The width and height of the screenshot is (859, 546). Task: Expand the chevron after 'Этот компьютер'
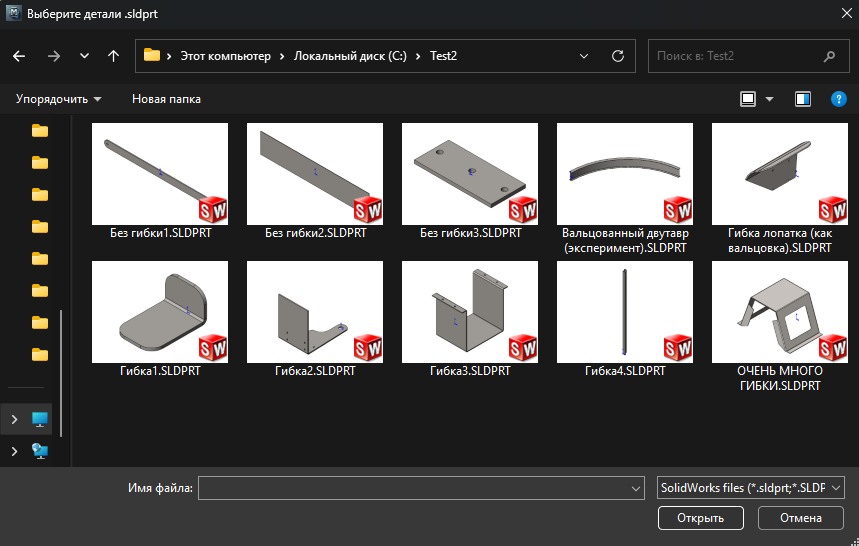click(282, 56)
